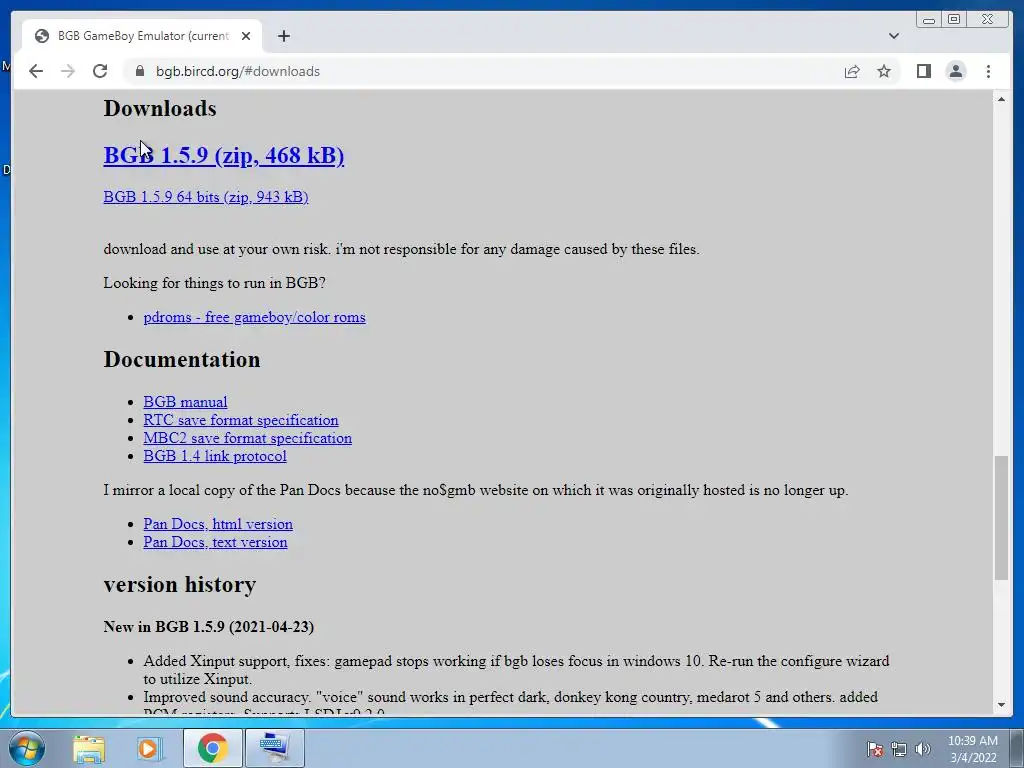Download BGB 1.5.9 64 bits zip
This screenshot has width=1024, height=768.
206,197
